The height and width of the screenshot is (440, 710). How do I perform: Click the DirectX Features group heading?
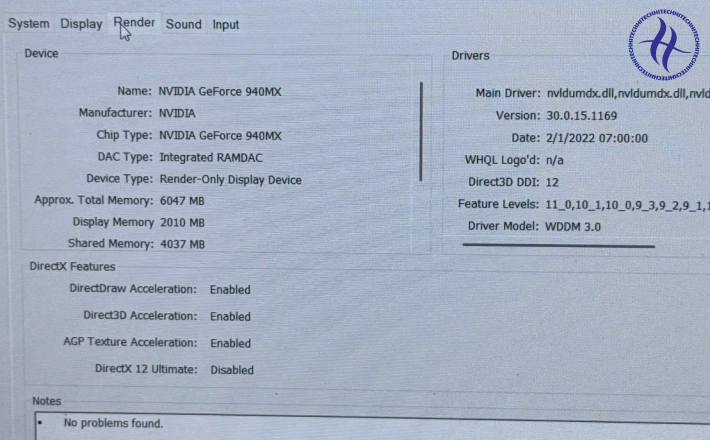(x=72, y=266)
